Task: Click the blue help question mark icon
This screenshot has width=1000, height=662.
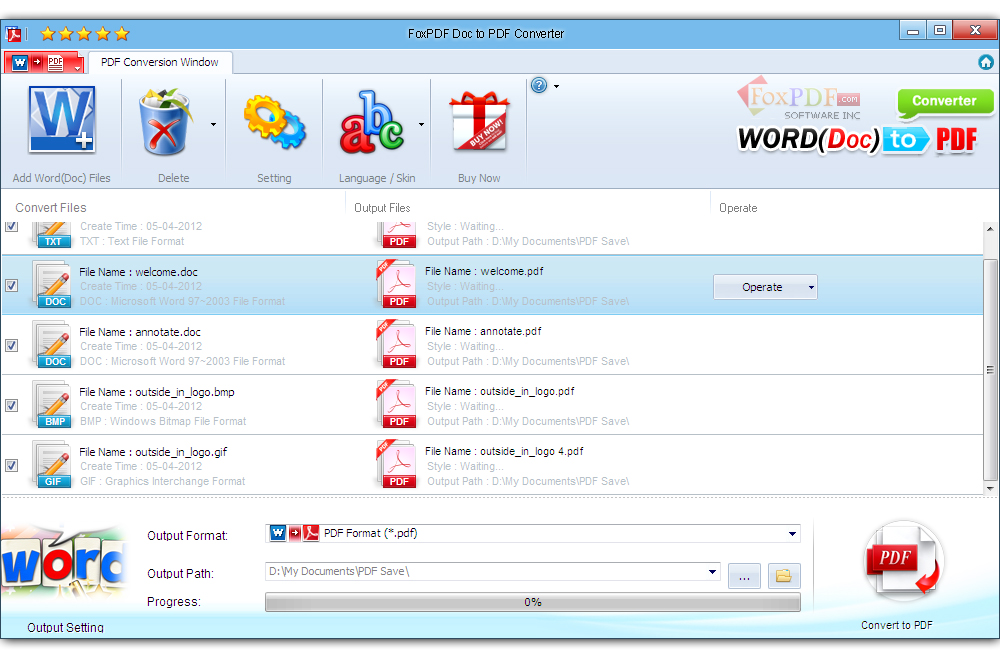Action: [539, 85]
